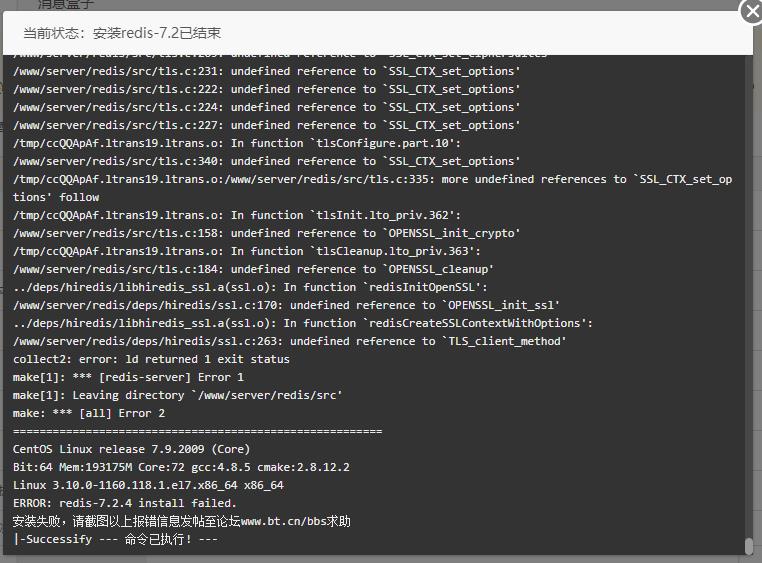This screenshot has height=563, width=762.
Task: Click the 'CentOS Linux release 7.9.2009' line
Action: click(x=131, y=449)
